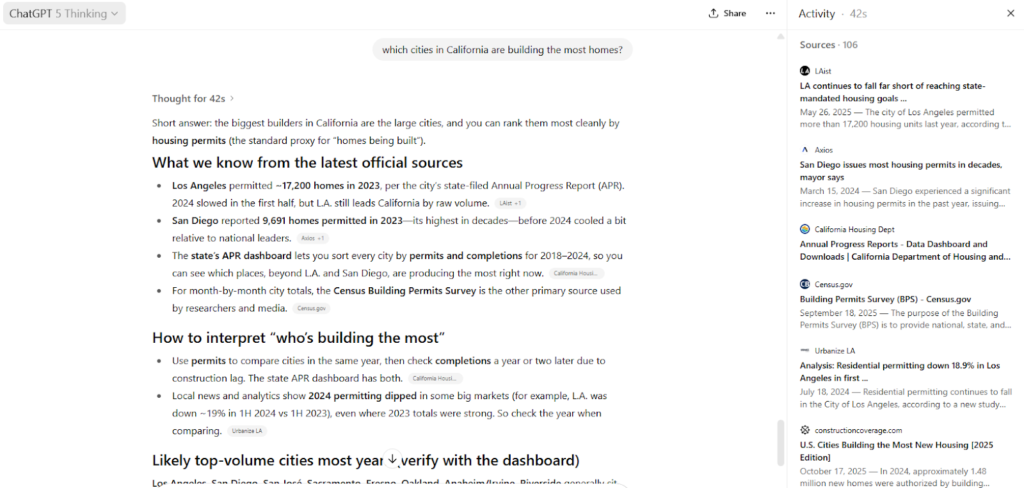Click the California Housing Dept favicon
1024x488 pixels.
click(805, 229)
